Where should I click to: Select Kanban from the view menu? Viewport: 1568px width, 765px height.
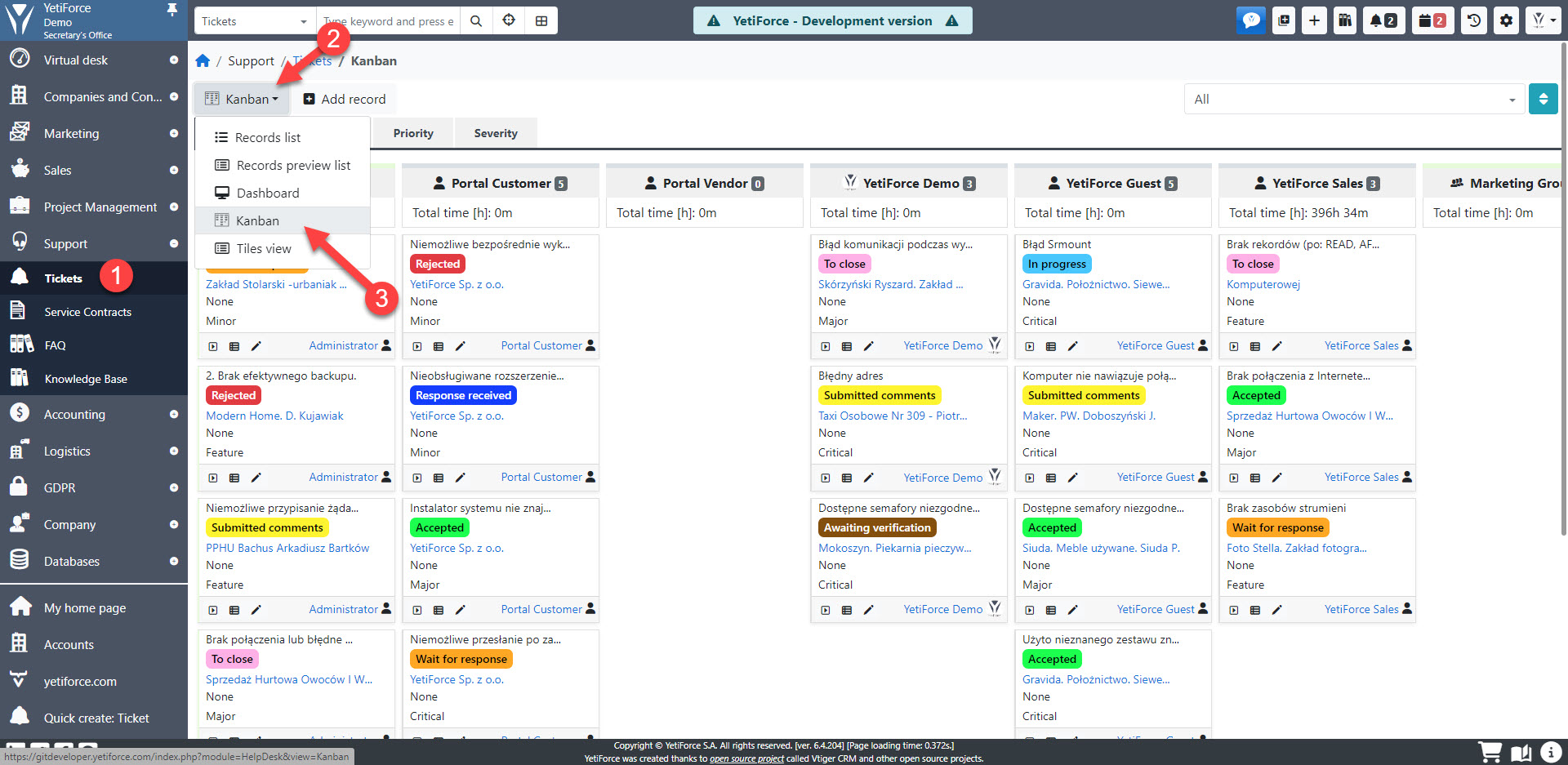pyautogui.click(x=283, y=220)
